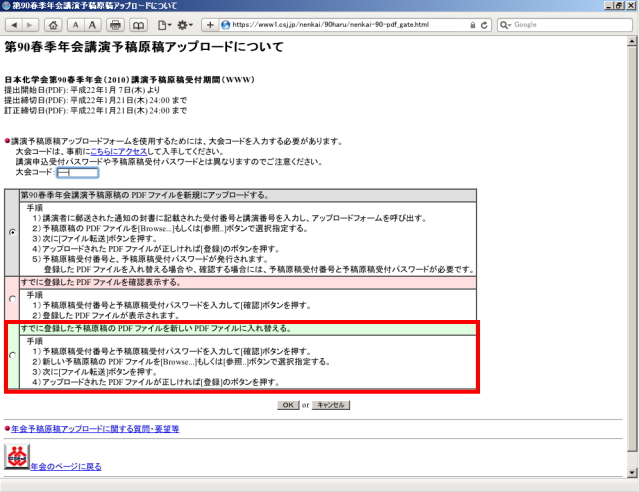Print the page with printer icon
The height and width of the screenshot is (492, 640).
(x=116, y=25)
